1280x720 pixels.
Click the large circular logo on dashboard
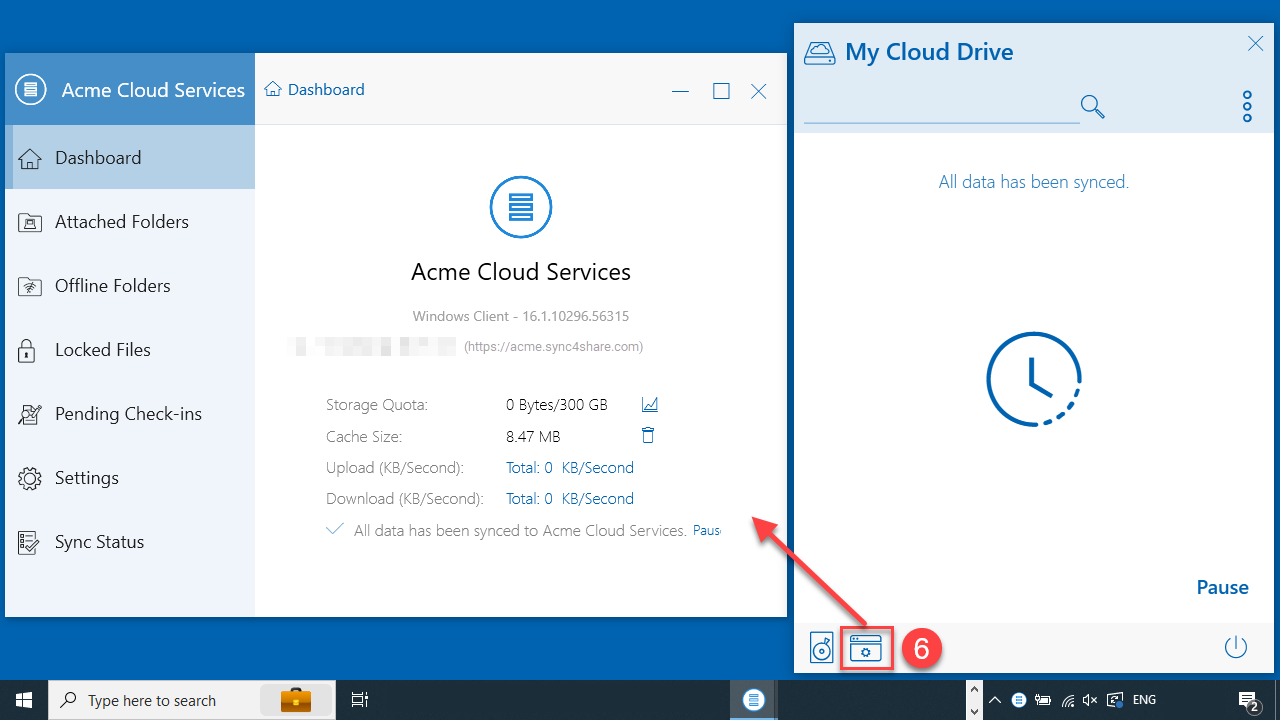tap(521, 207)
